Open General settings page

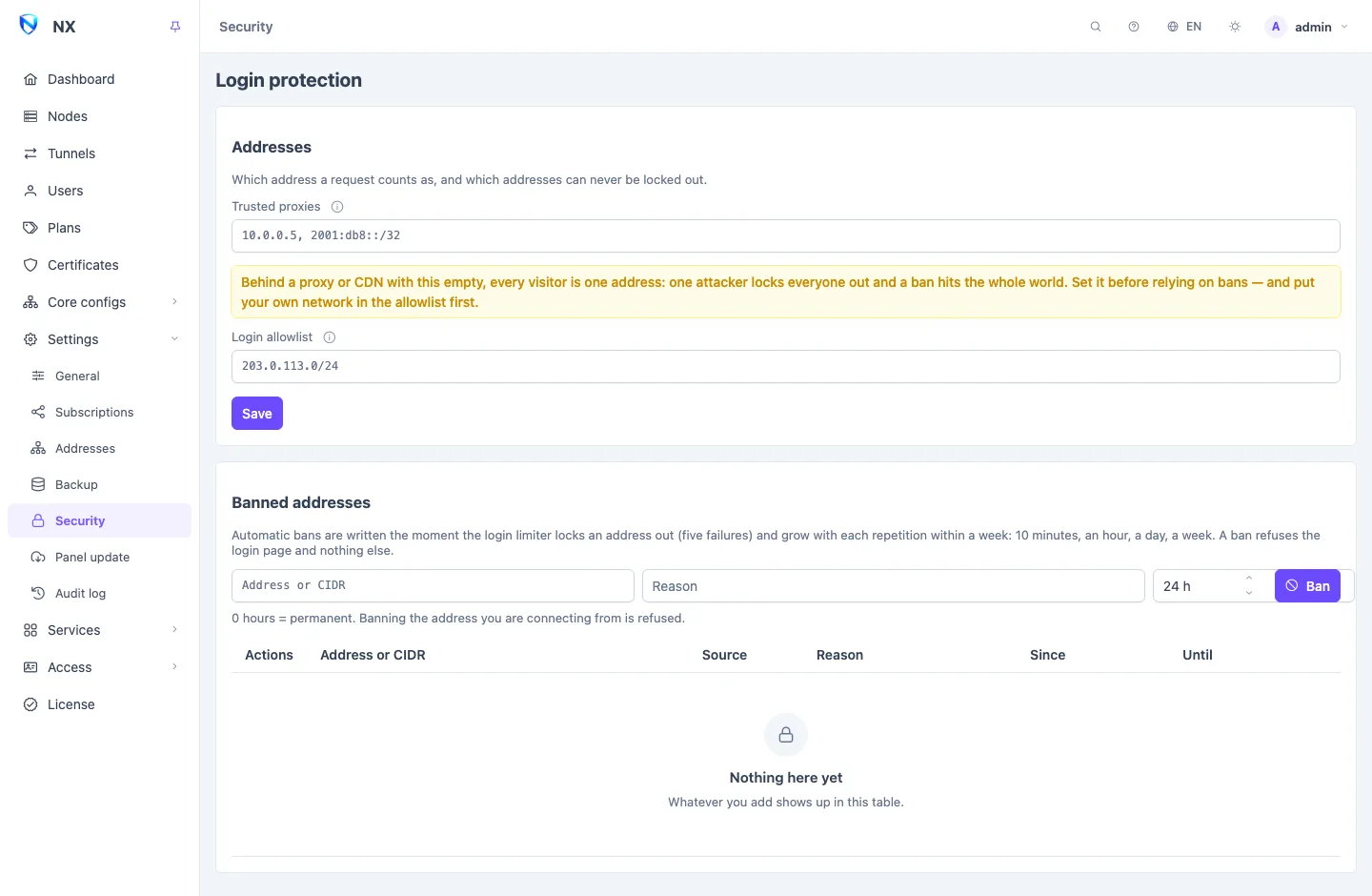(99, 376)
